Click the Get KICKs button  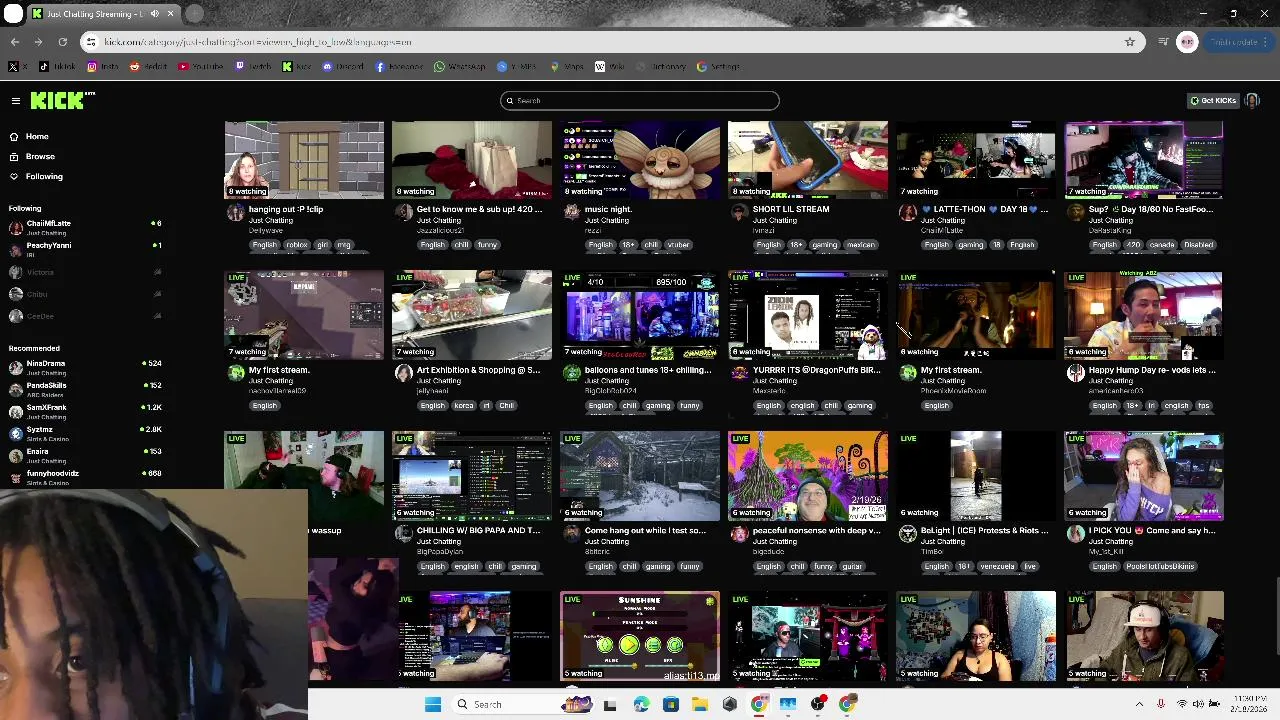coord(1213,100)
